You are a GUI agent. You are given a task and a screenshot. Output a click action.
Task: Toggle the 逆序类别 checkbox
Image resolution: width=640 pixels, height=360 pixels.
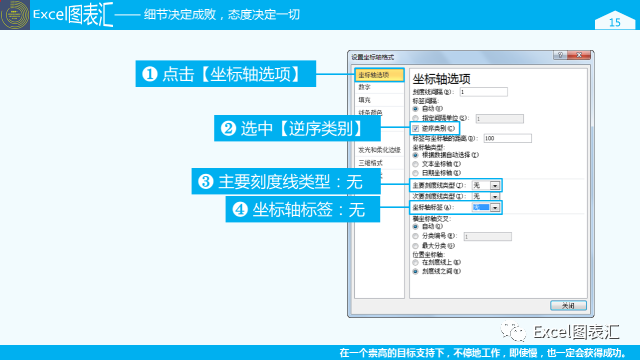click(416, 129)
